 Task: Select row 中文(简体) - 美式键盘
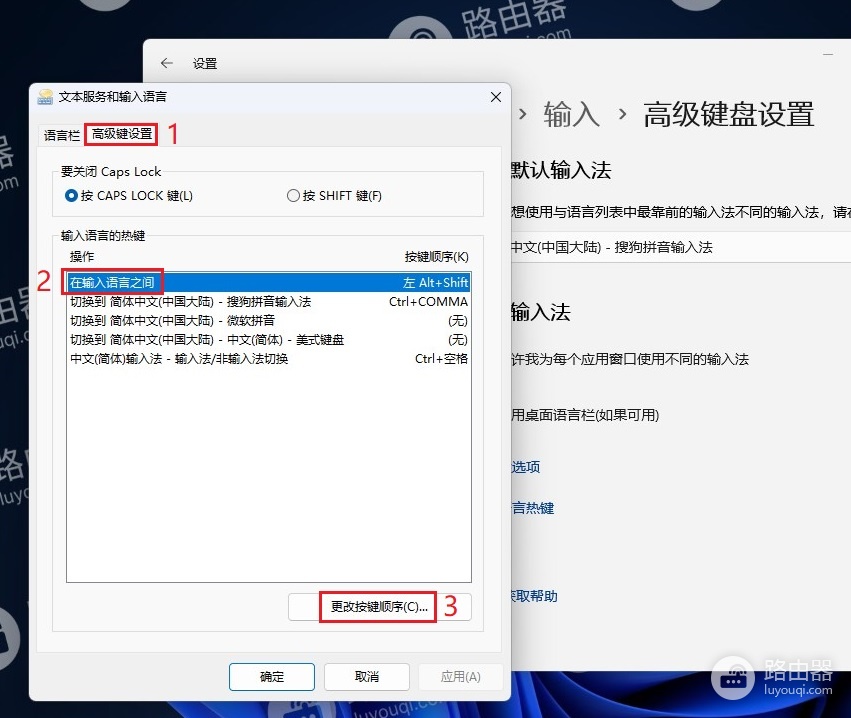[269, 340]
